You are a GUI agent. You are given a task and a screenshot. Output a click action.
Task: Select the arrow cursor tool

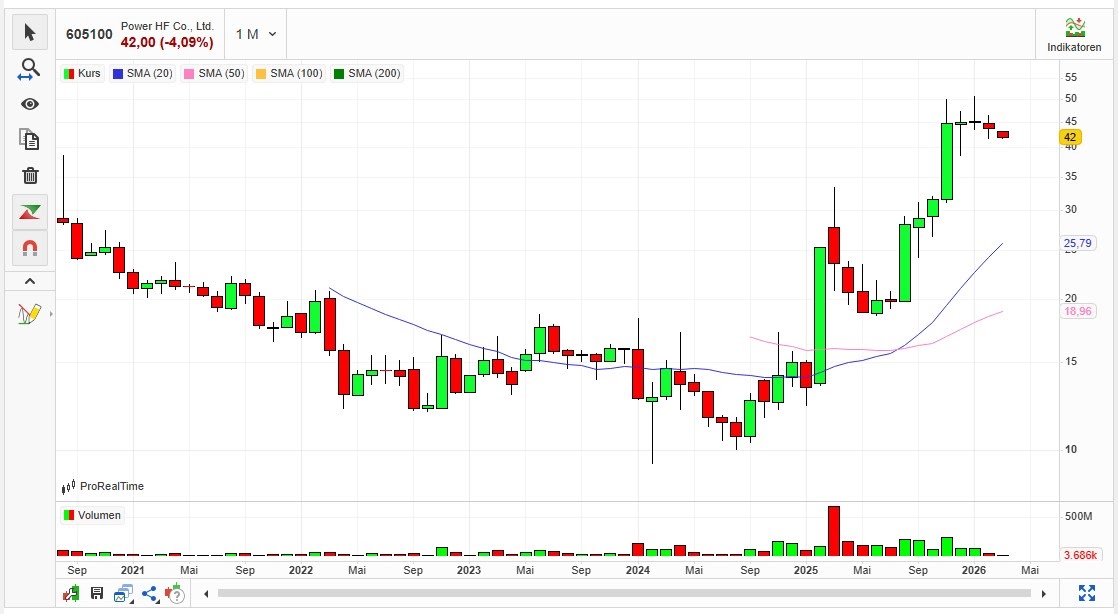click(x=29, y=33)
